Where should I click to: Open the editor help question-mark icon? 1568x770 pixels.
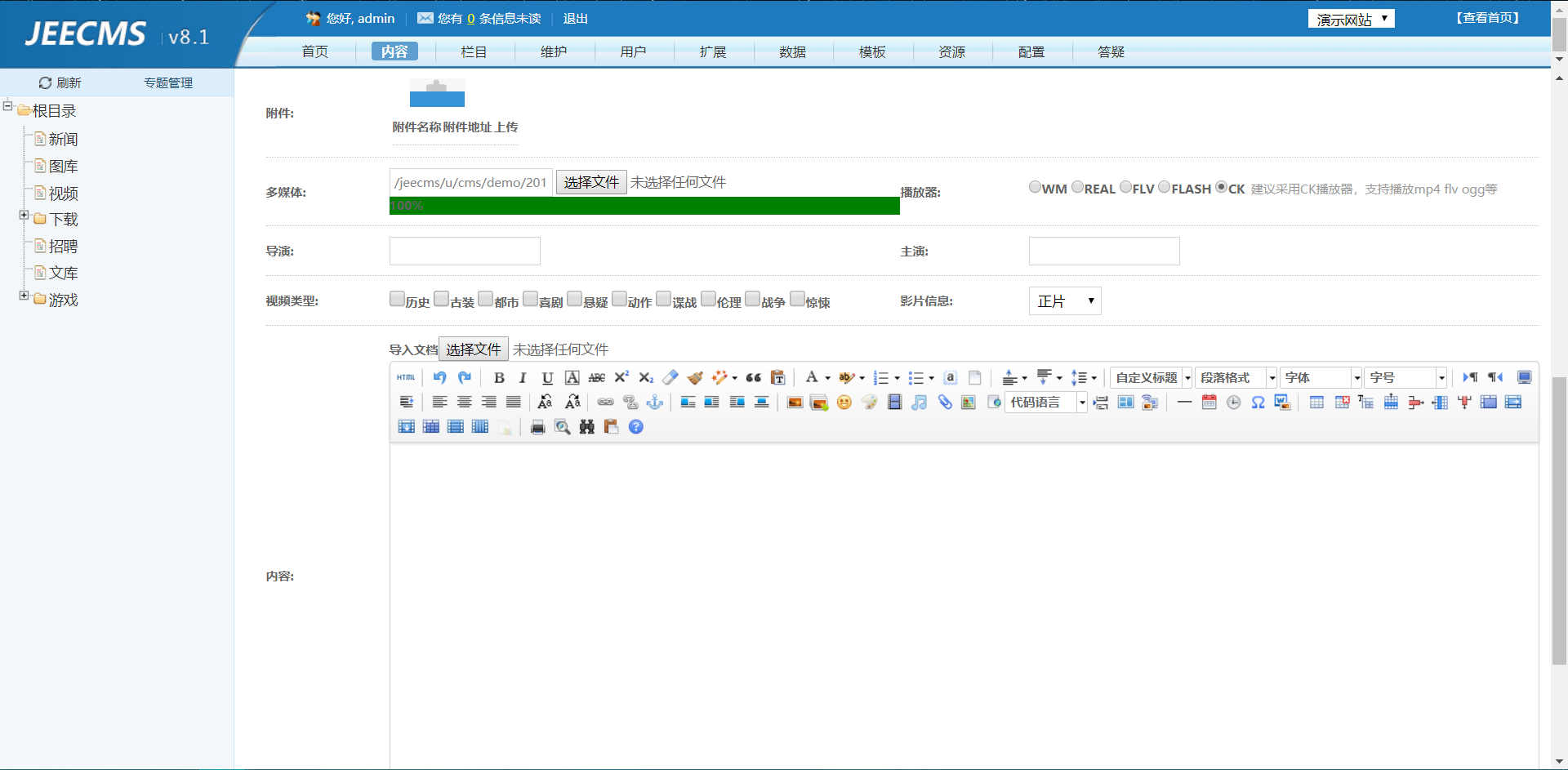tap(635, 427)
